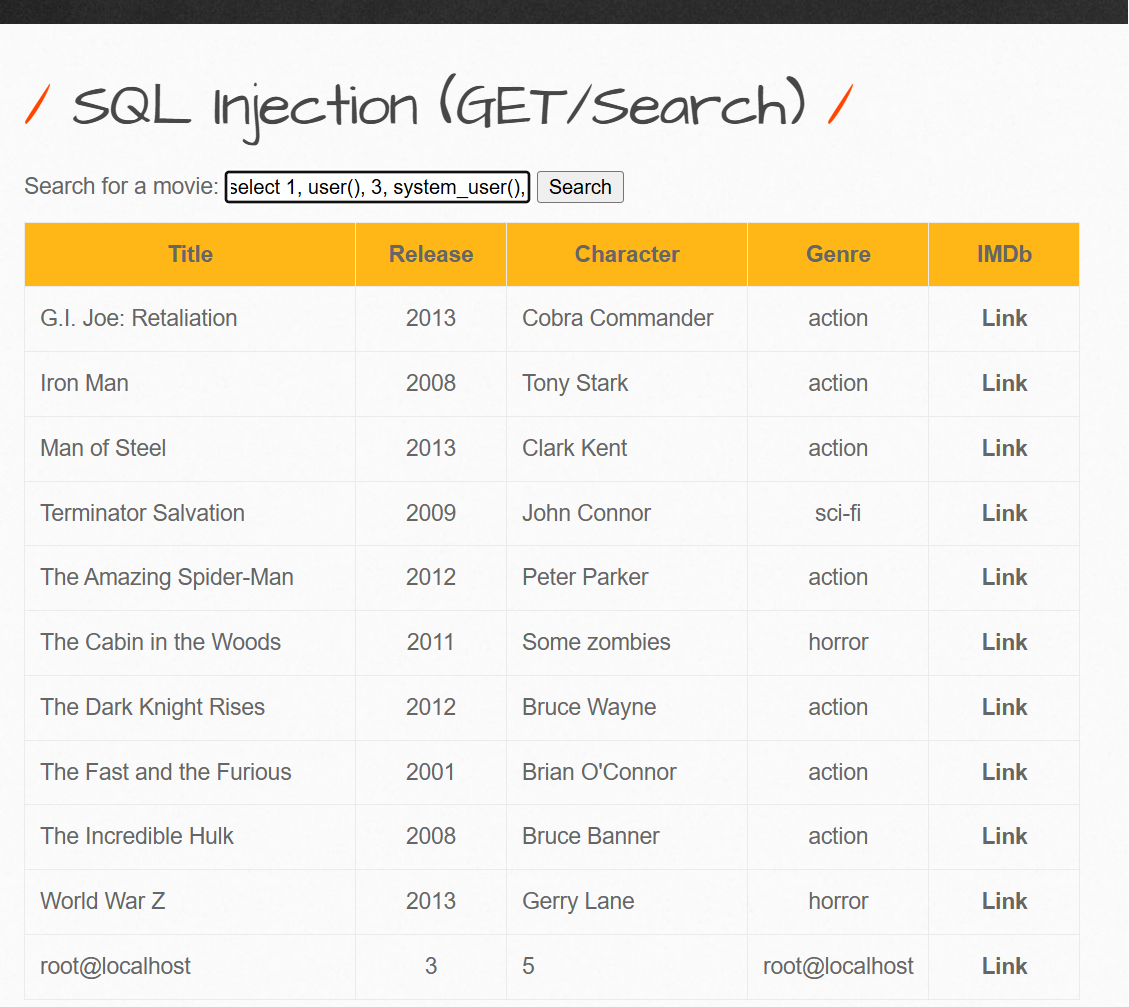Click the 'Bruce Banner' character cell
1129x1007 pixels.
(x=626, y=836)
